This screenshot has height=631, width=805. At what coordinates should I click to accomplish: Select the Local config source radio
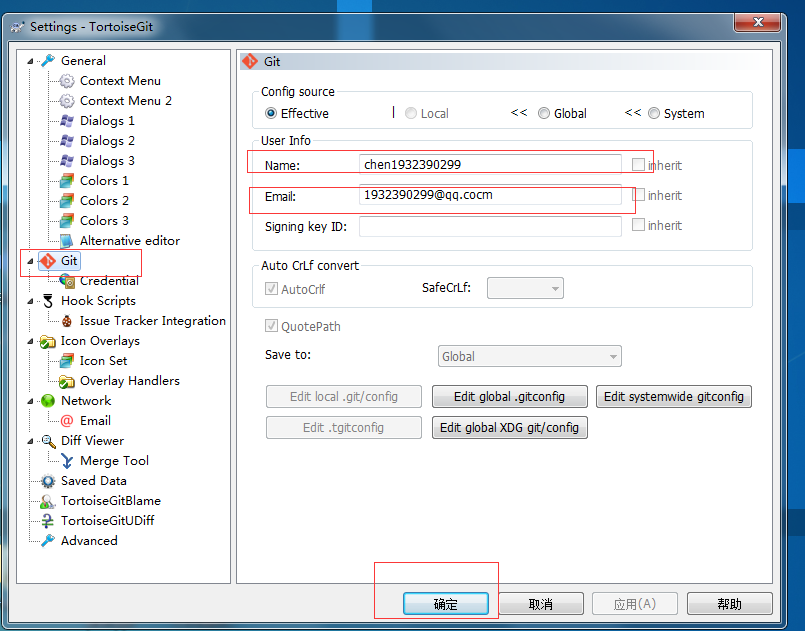pos(411,113)
